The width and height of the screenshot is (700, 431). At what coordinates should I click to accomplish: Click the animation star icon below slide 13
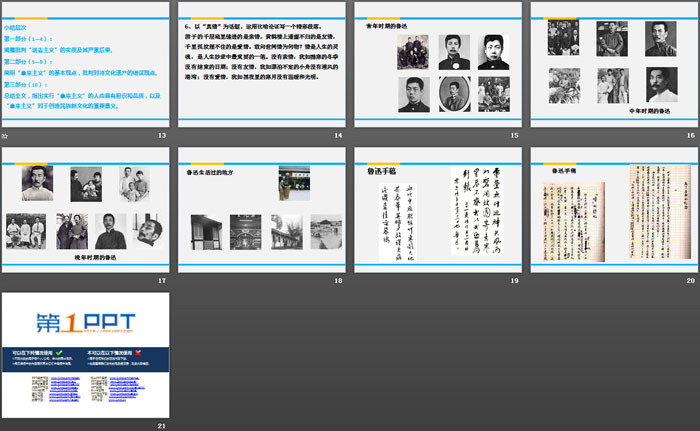click(x=5, y=134)
